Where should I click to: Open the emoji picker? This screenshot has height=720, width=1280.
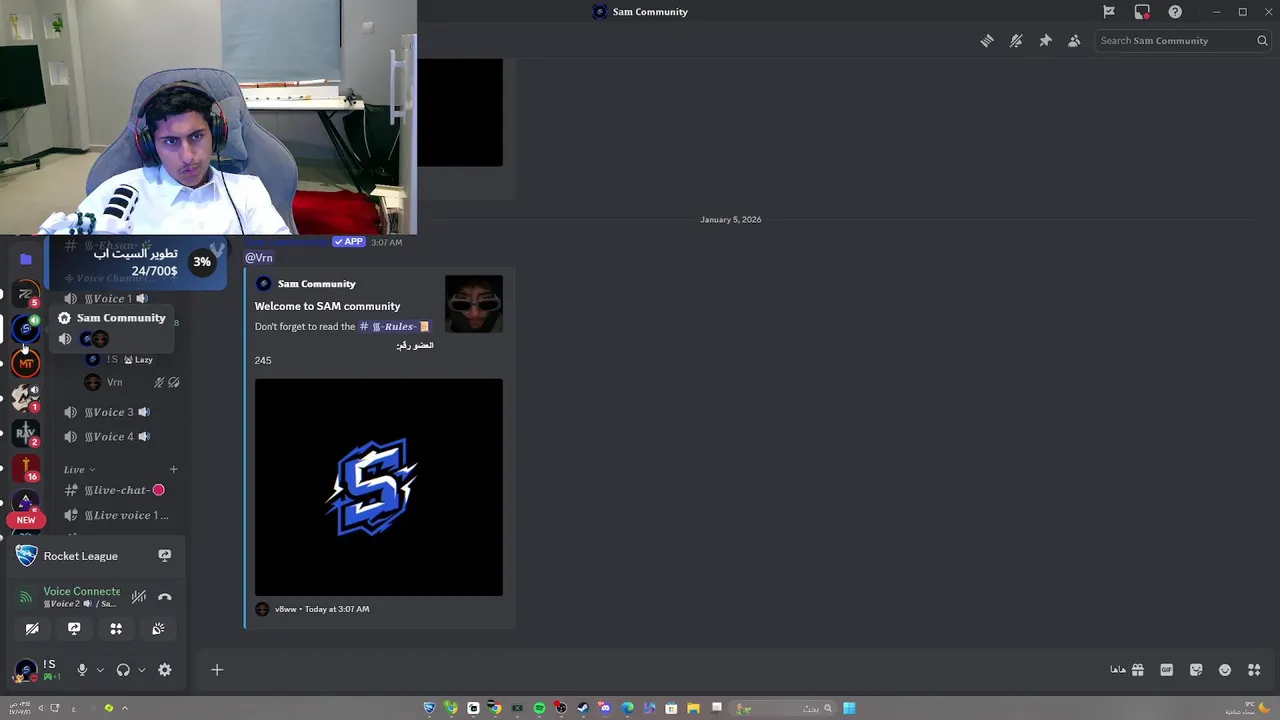[1225, 670]
